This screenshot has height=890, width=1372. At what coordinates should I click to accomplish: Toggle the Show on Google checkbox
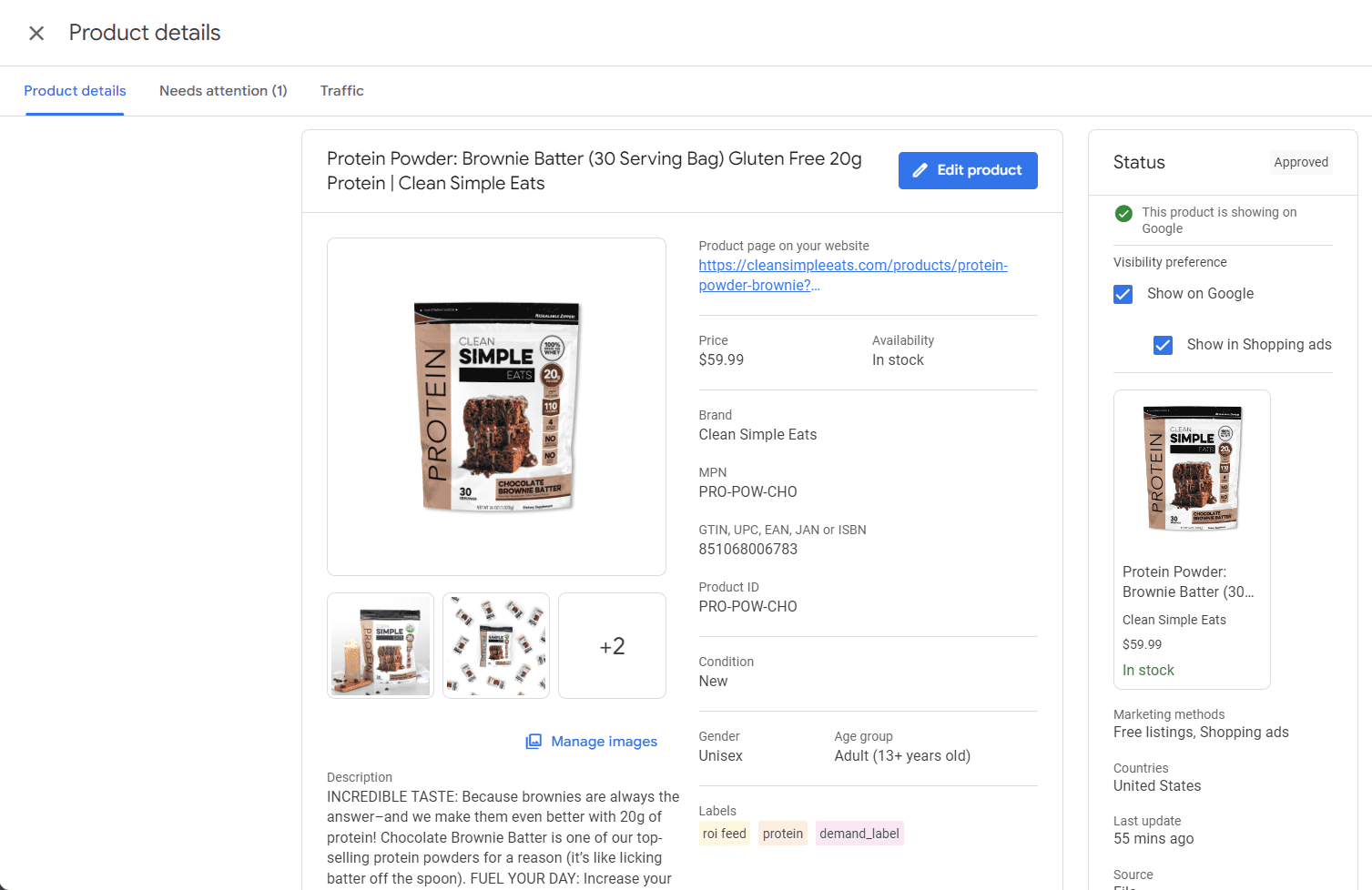(x=1123, y=294)
